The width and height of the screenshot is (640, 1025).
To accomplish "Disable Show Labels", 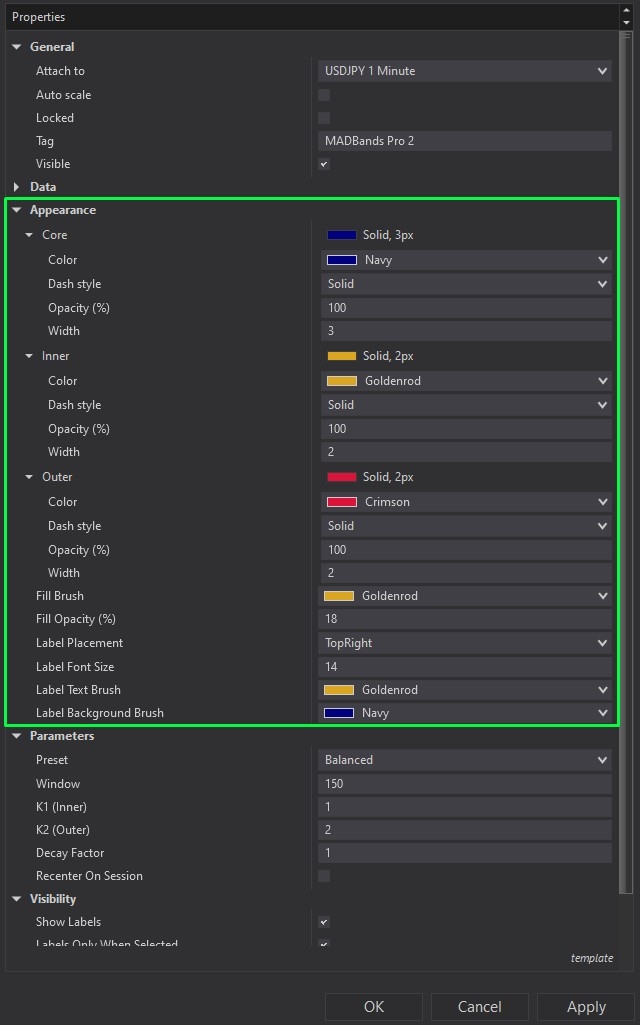I will 324,921.
